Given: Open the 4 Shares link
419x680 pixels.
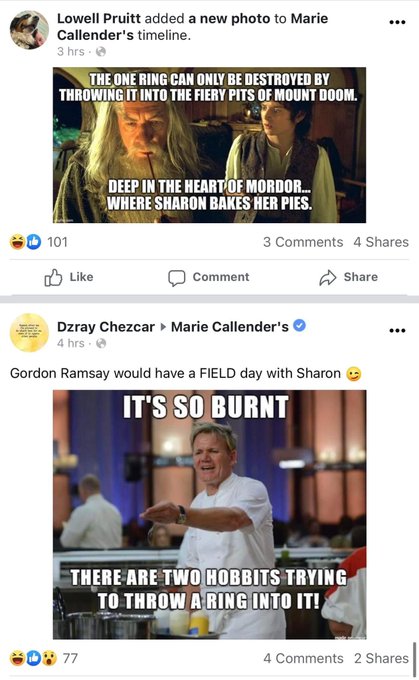Looking at the screenshot, I should tap(381, 242).
